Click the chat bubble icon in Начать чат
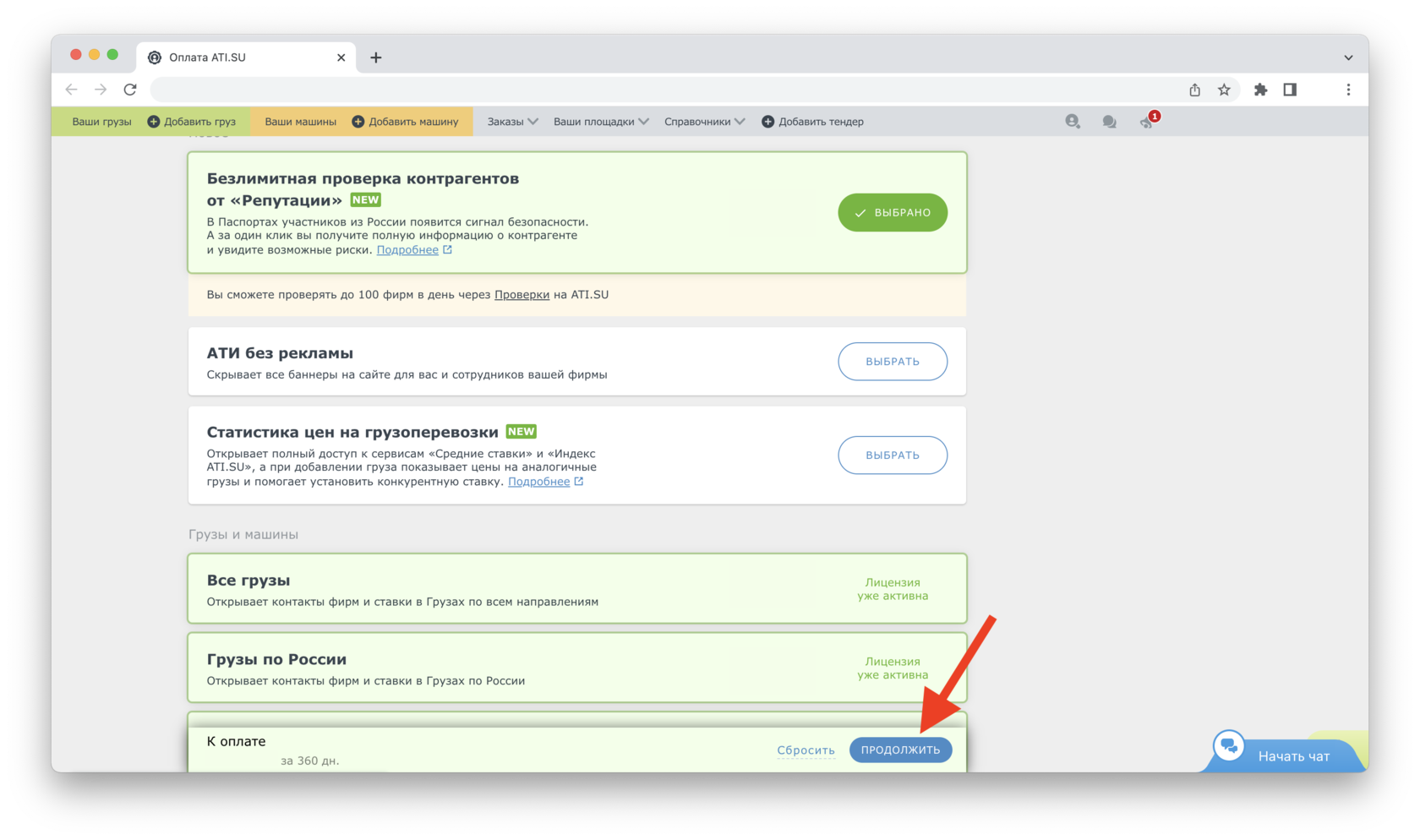This screenshot has height=840, width=1420. (1229, 746)
